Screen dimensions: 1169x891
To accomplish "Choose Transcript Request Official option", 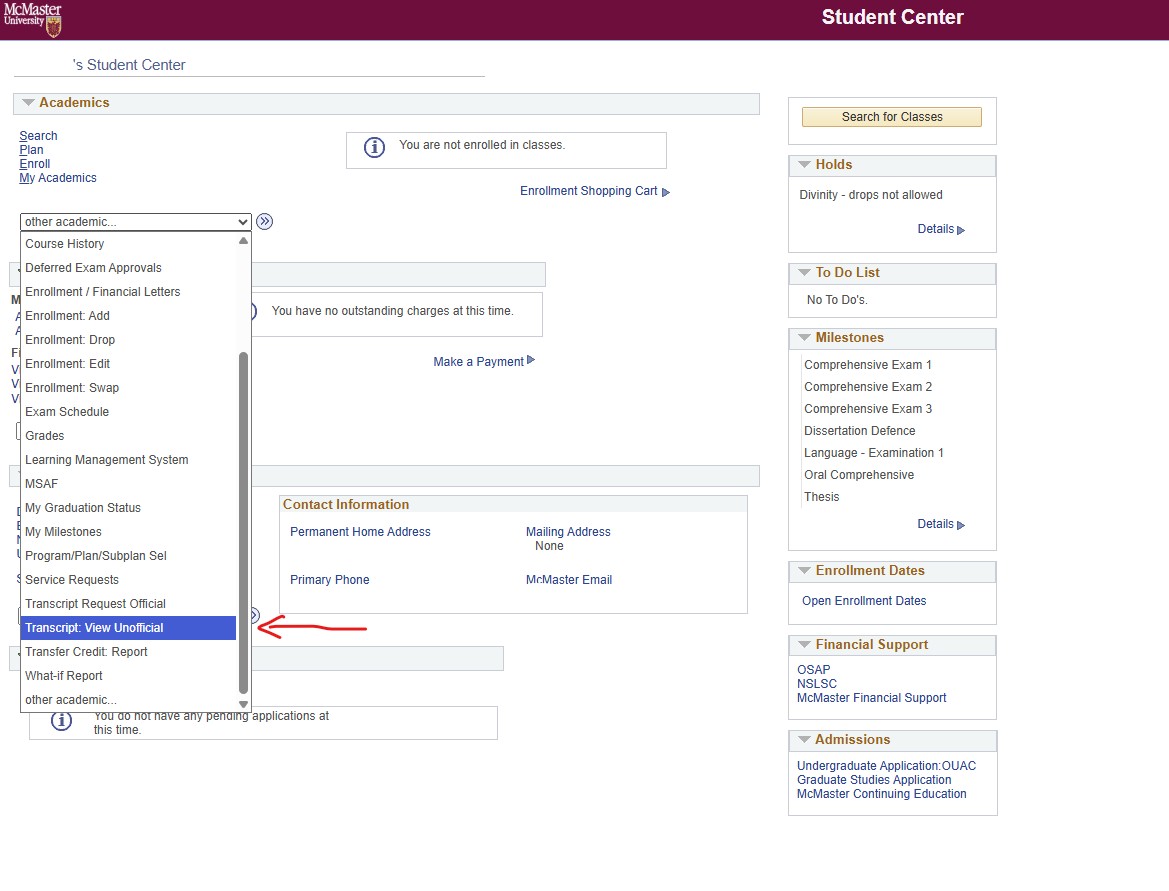I will click(x=128, y=603).
